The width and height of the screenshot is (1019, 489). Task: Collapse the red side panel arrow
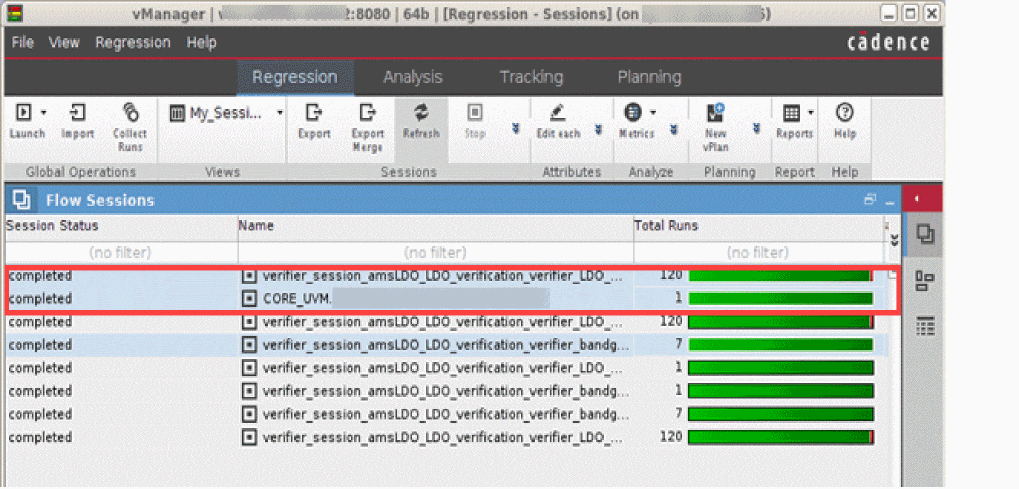click(918, 199)
